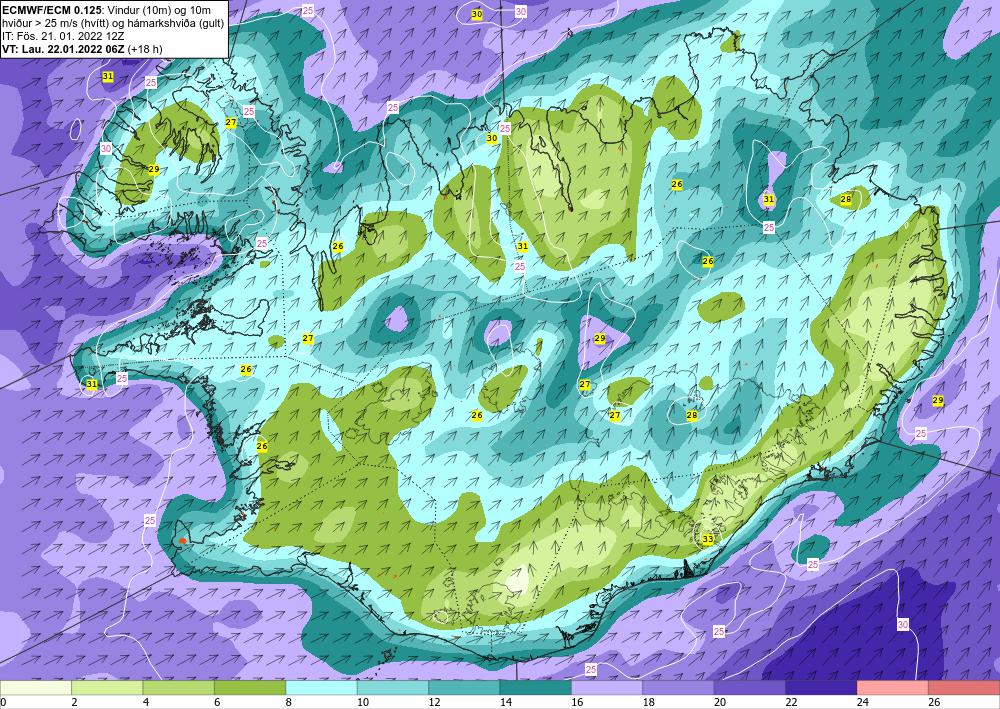Select the legend scale number 16
The image size is (1000, 709).
pyautogui.click(x=577, y=703)
